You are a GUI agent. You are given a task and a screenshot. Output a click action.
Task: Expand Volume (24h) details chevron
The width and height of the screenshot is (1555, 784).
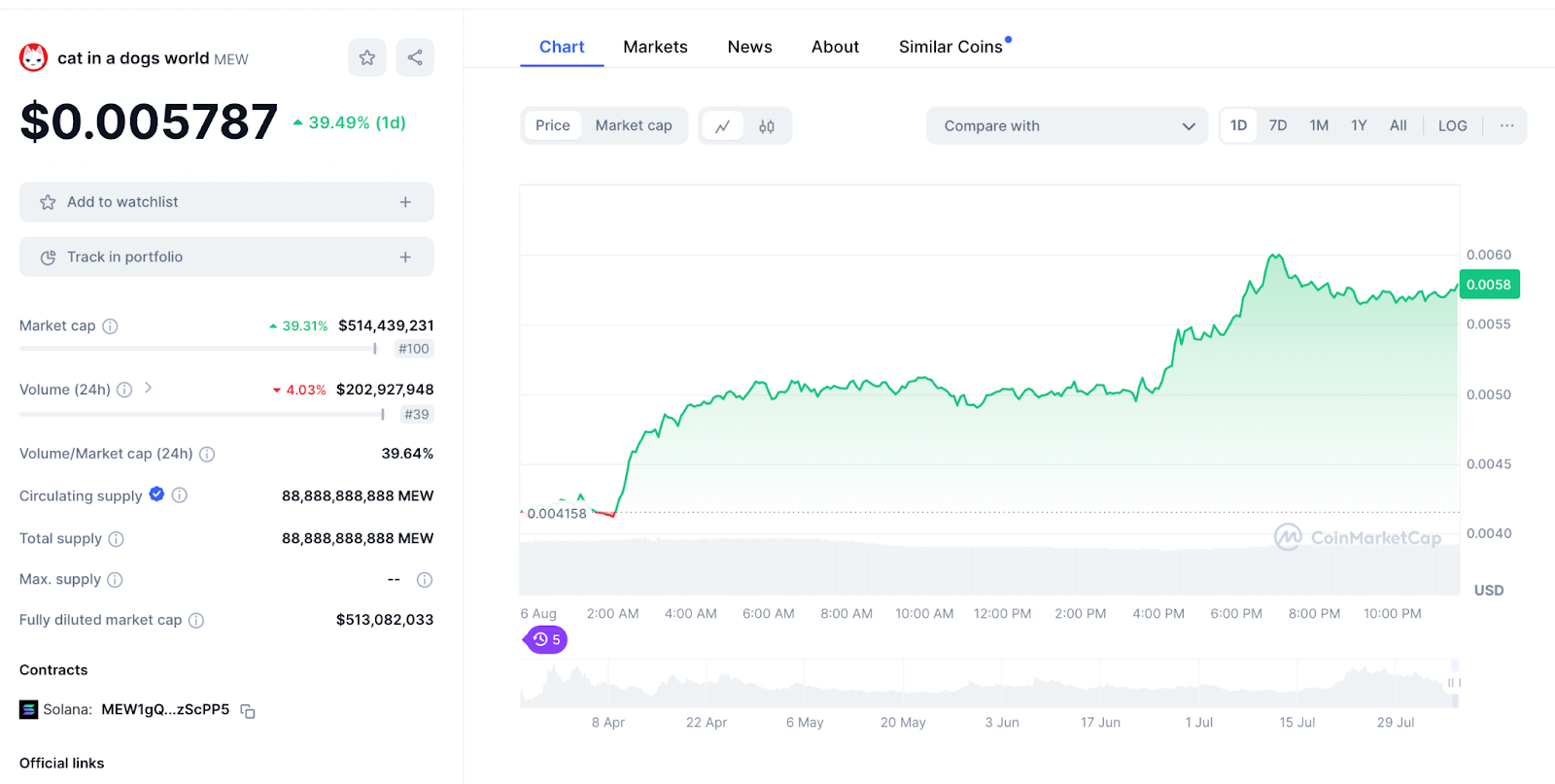coord(148,388)
